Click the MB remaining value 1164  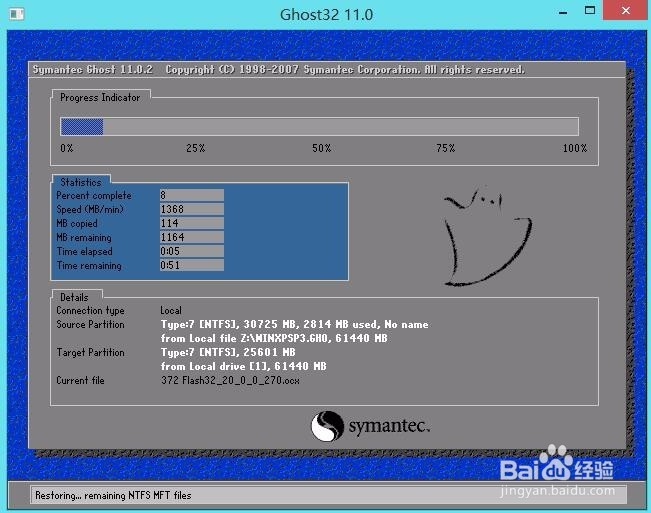click(x=192, y=237)
